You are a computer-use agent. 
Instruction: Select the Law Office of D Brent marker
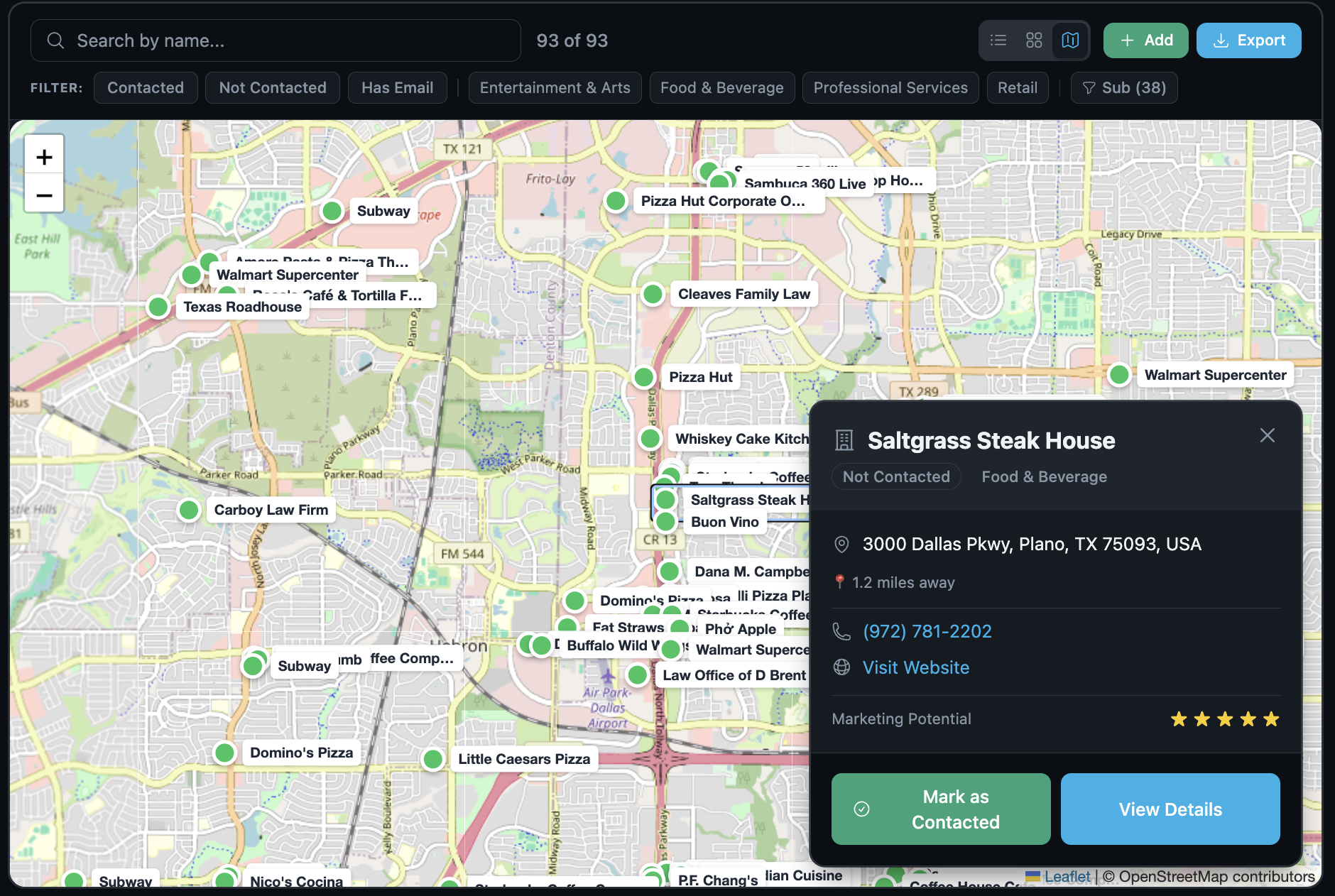coord(638,675)
